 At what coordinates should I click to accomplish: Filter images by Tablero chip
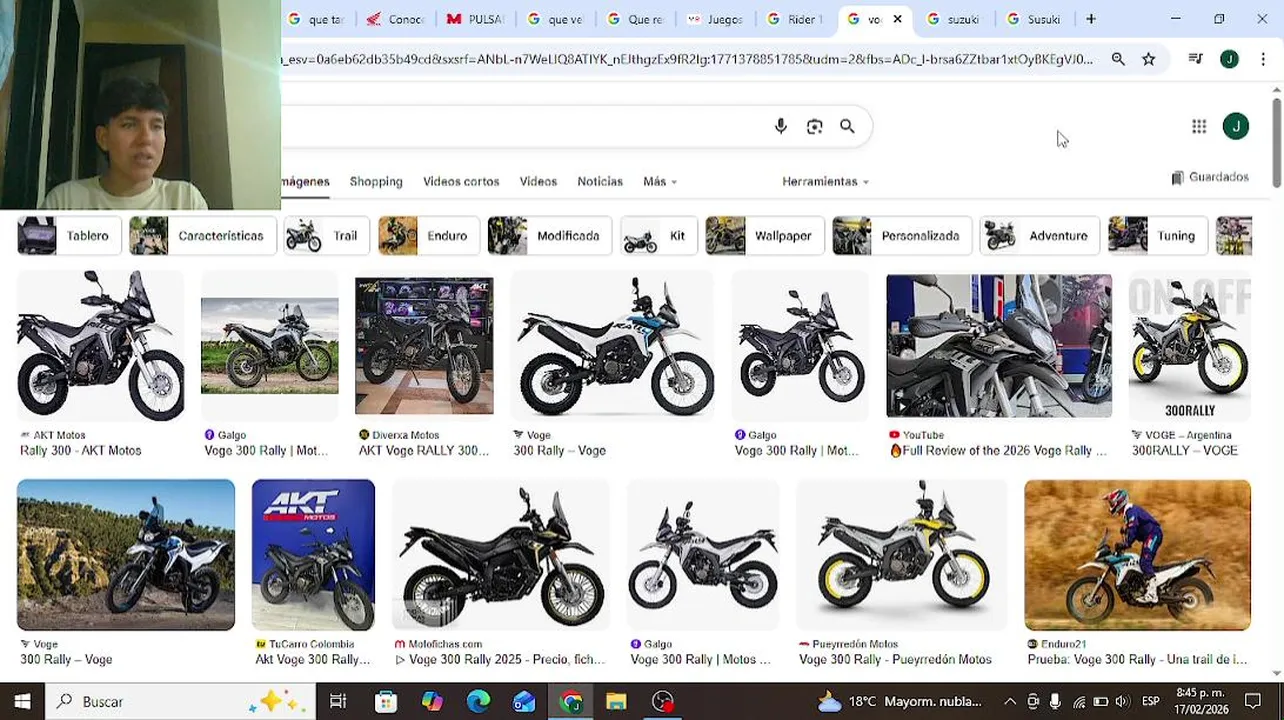tap(69, 236)
